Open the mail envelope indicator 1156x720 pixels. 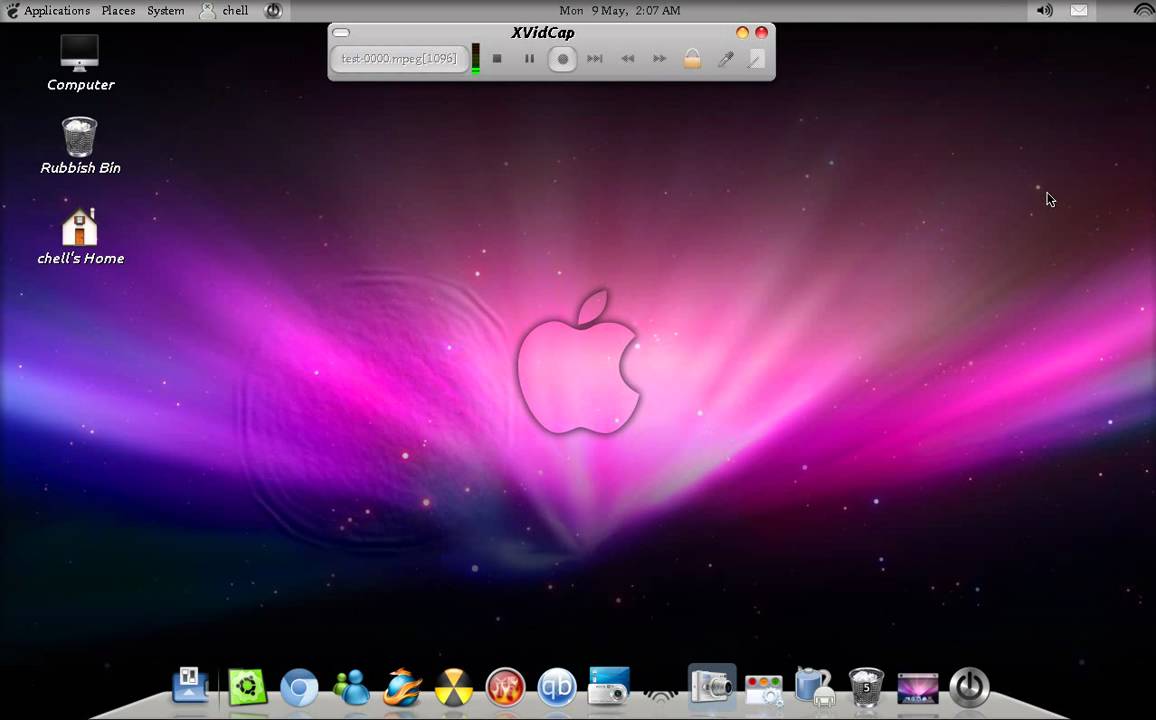(1079, 10)
